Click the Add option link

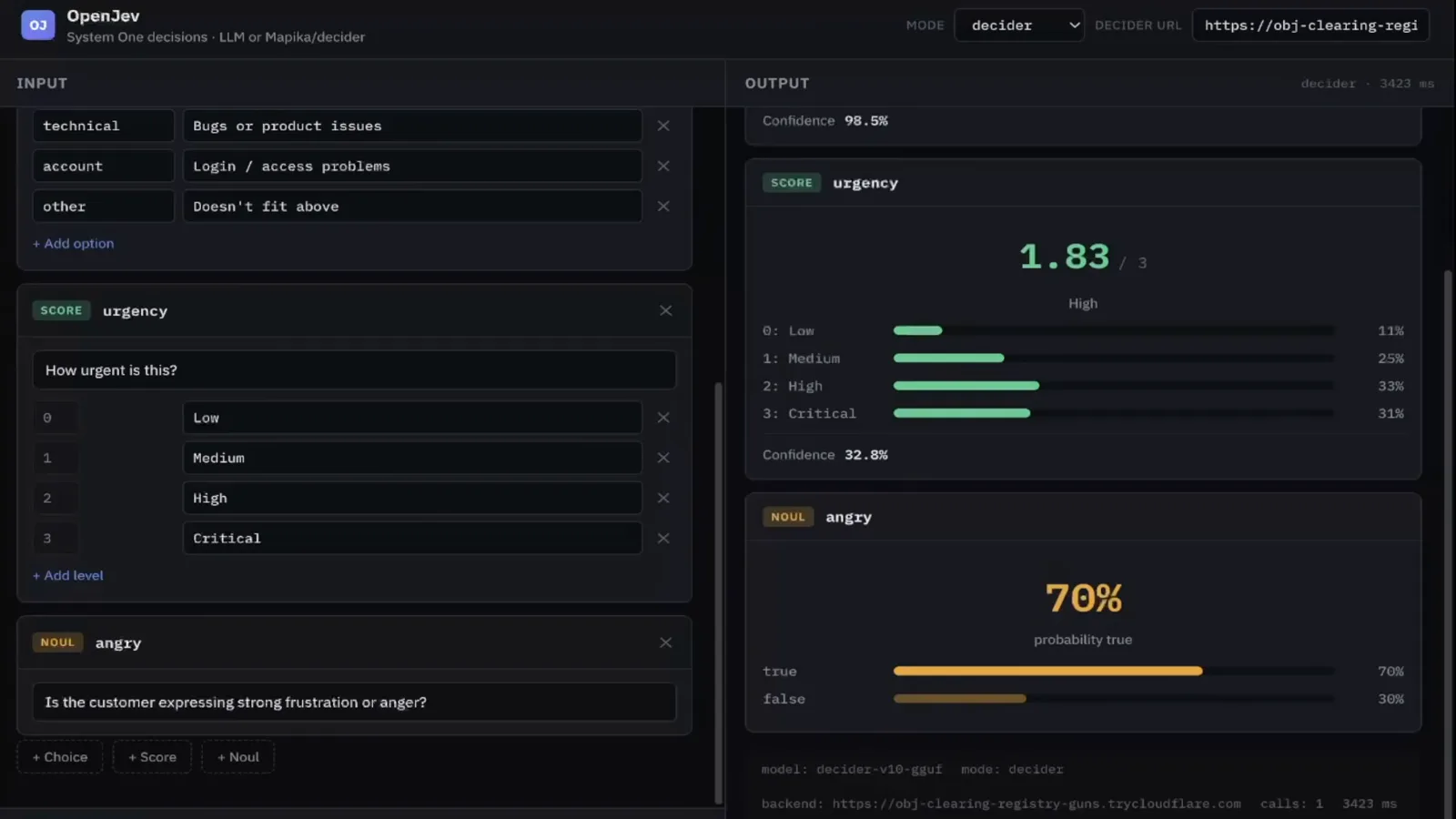(x=74, y=244)
